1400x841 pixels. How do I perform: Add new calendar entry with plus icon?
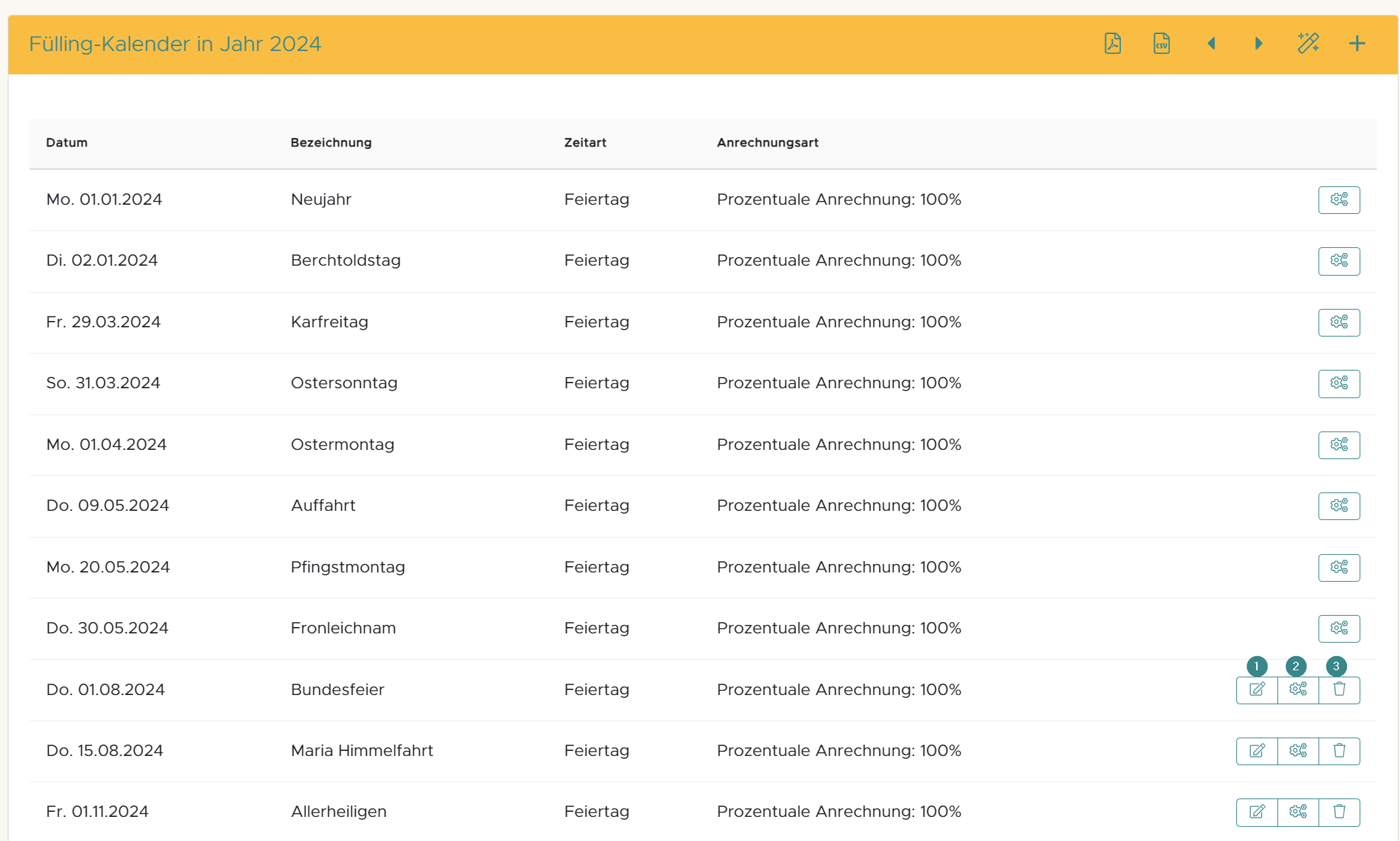(1357, 44)
